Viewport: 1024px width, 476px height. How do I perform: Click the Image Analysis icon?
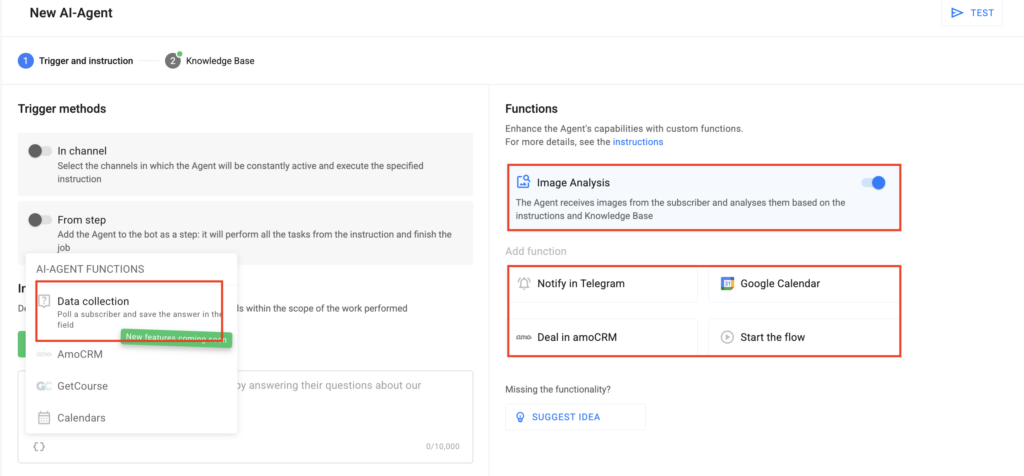(523, 183)
